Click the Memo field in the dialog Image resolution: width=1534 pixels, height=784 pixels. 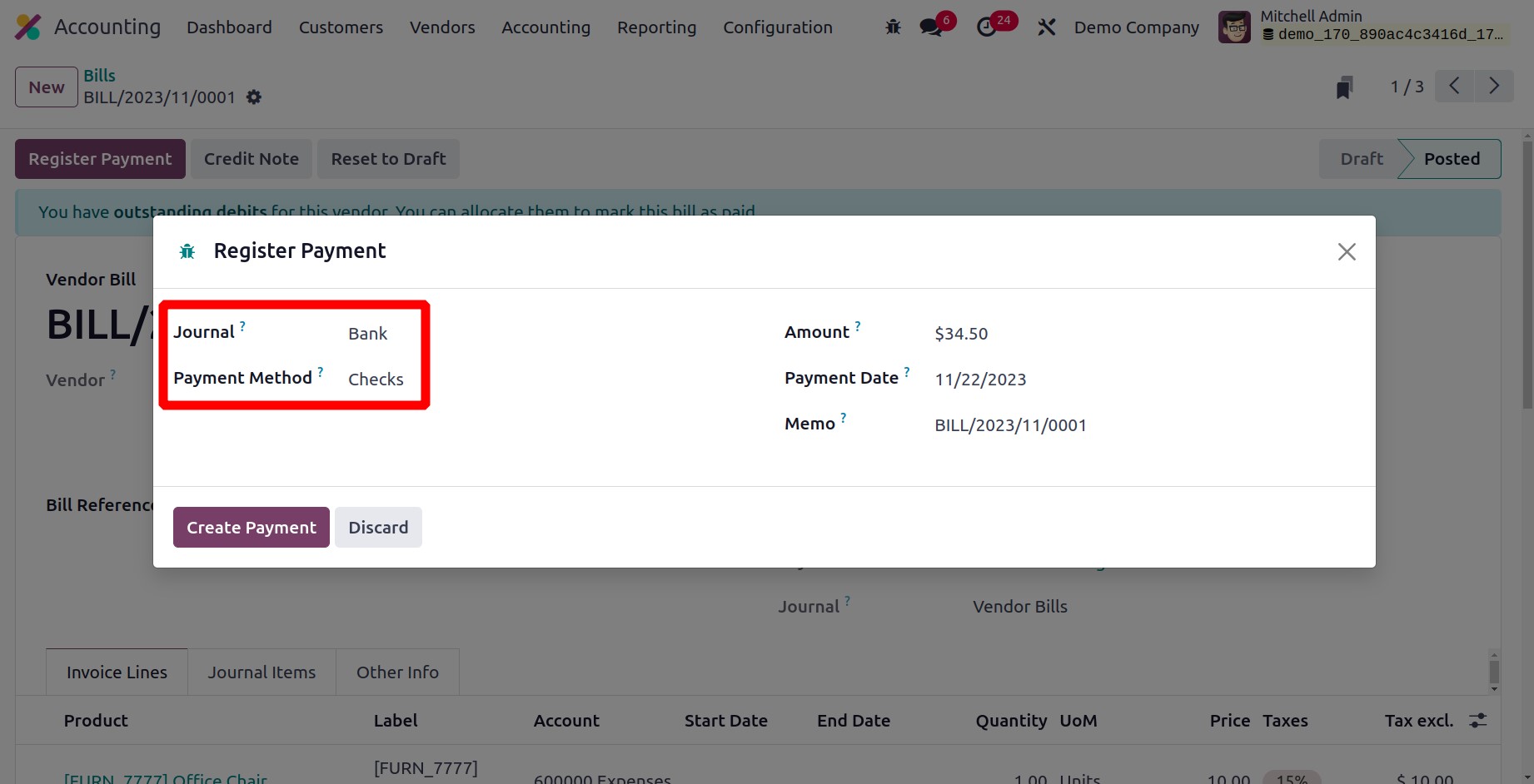point(1010,425)
